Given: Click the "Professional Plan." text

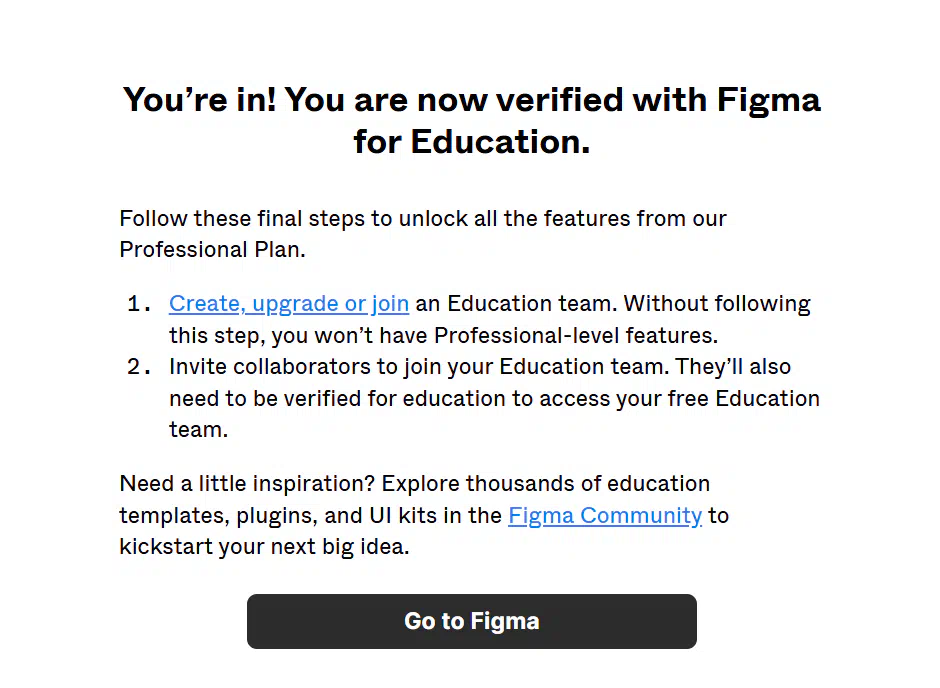Looking at the screenshot, I should click(212, 249).
